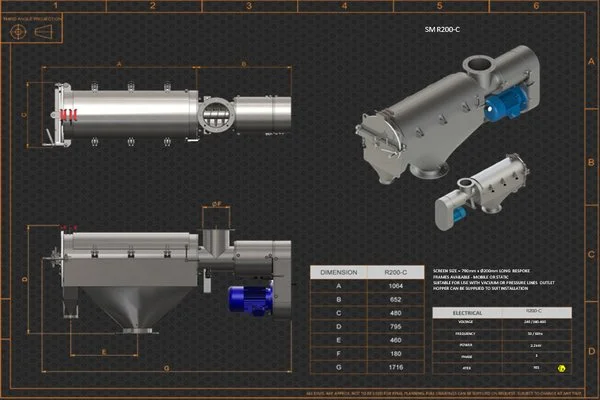The image size is (600, 400).
Task: Click row marker A on right border
Action: click(x=592, y=61)
